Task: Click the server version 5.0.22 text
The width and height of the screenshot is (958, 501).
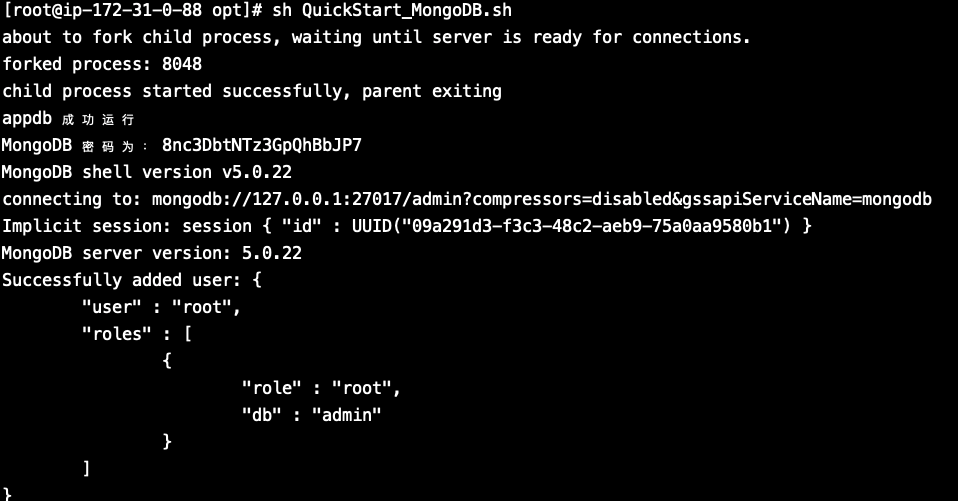Action: click(x=266, y=253)
